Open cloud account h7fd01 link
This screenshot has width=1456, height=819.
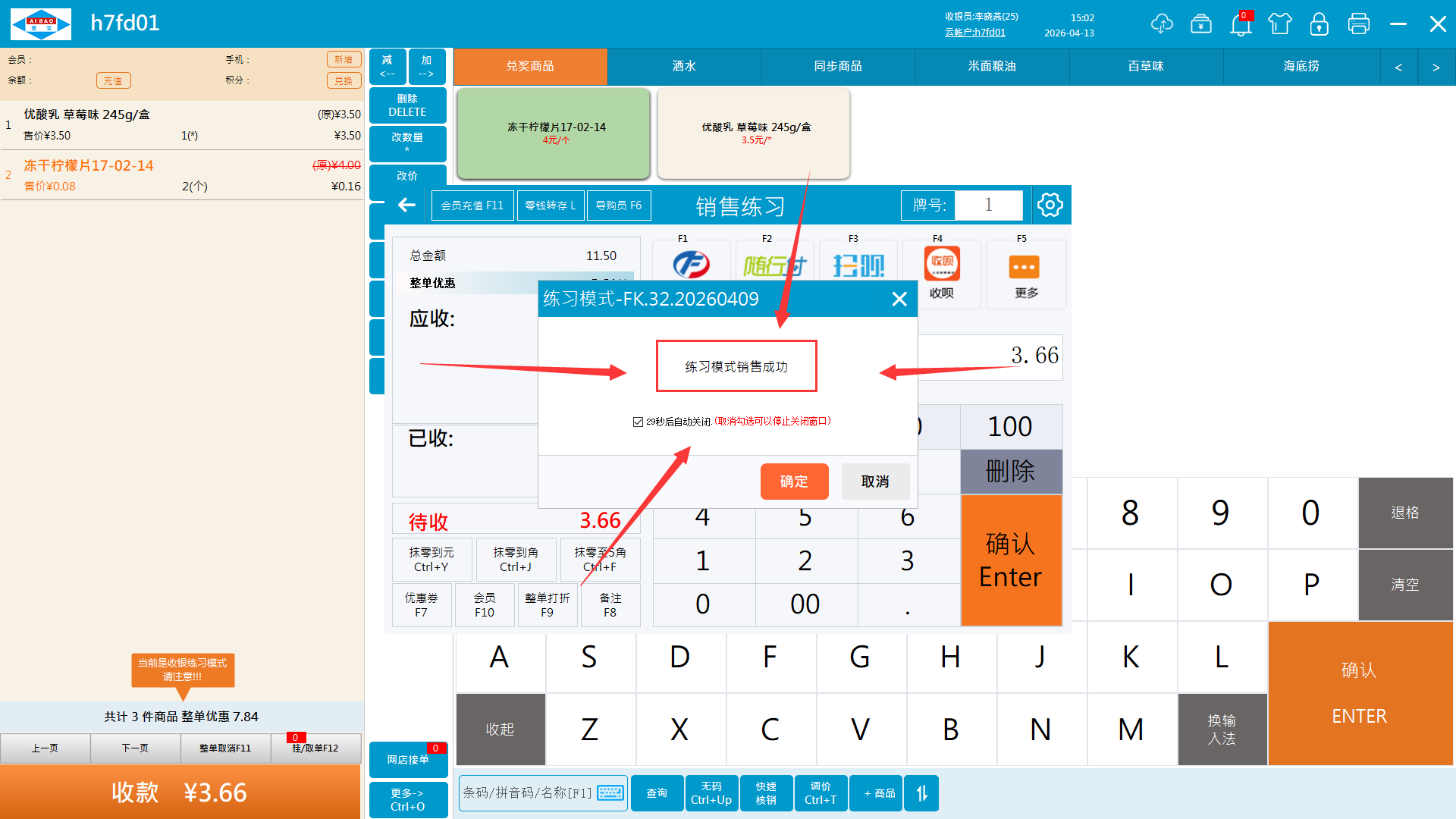[974, 33]
